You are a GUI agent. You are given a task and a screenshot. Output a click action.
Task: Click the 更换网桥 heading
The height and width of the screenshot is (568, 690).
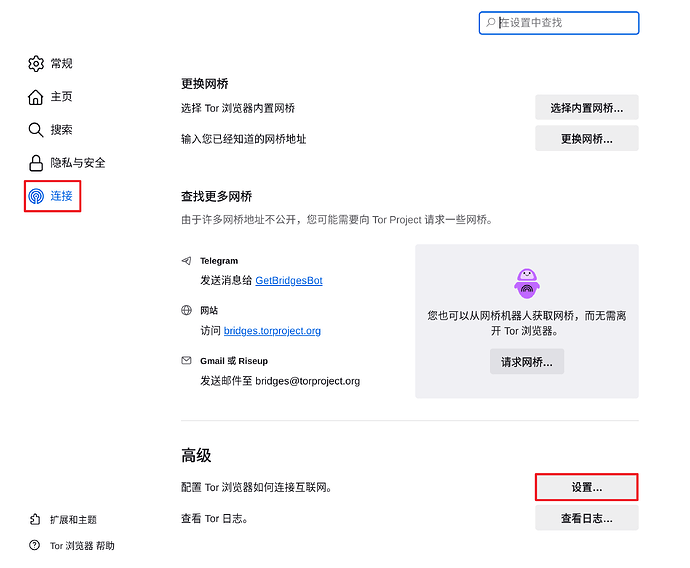click(205, 84)
